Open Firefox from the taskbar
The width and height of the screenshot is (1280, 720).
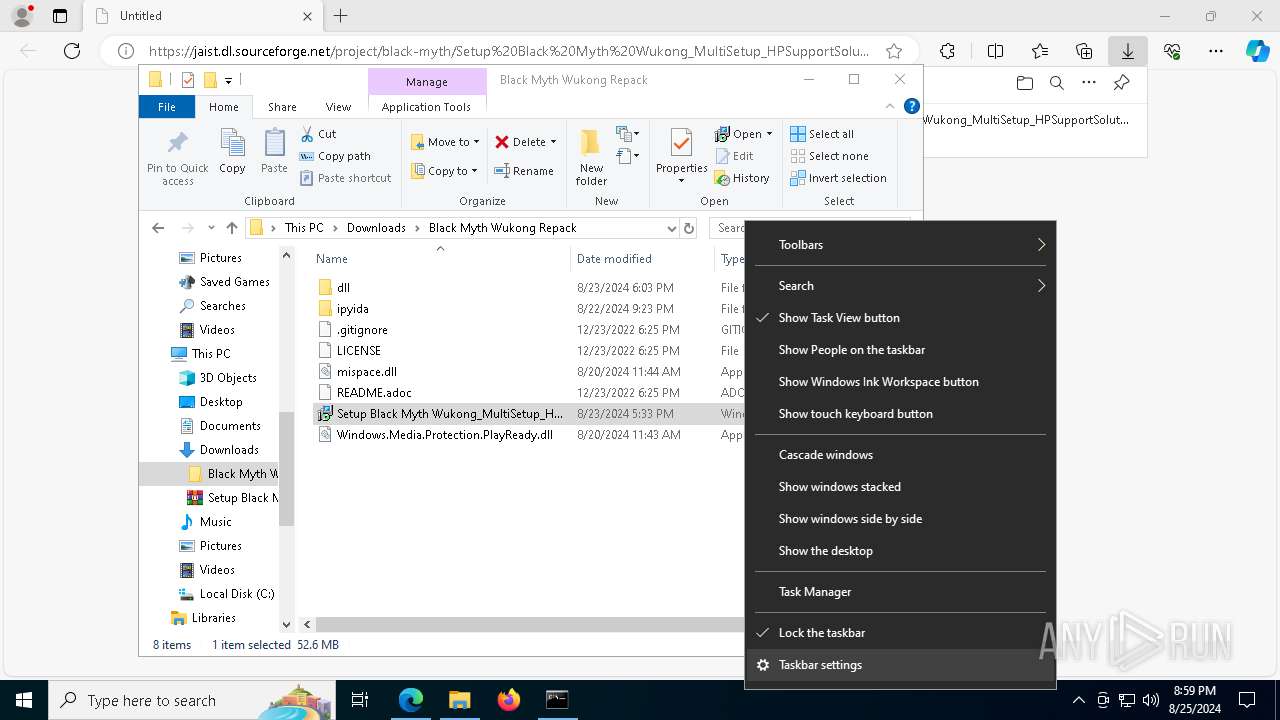[x=509, y=700]
